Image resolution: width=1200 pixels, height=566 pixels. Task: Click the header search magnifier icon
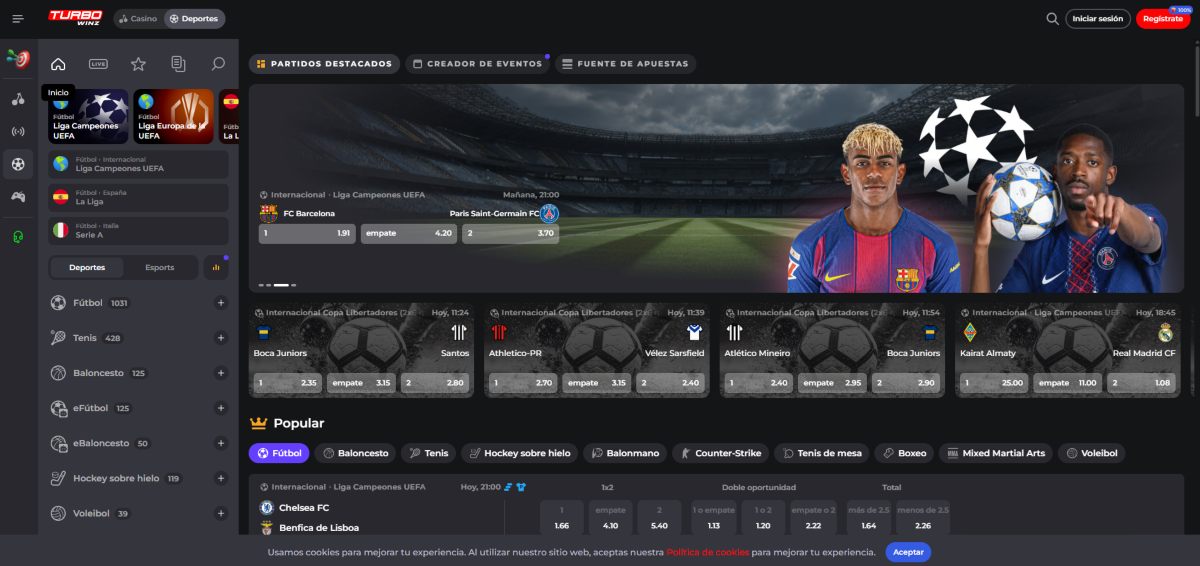coord(1052,19)
